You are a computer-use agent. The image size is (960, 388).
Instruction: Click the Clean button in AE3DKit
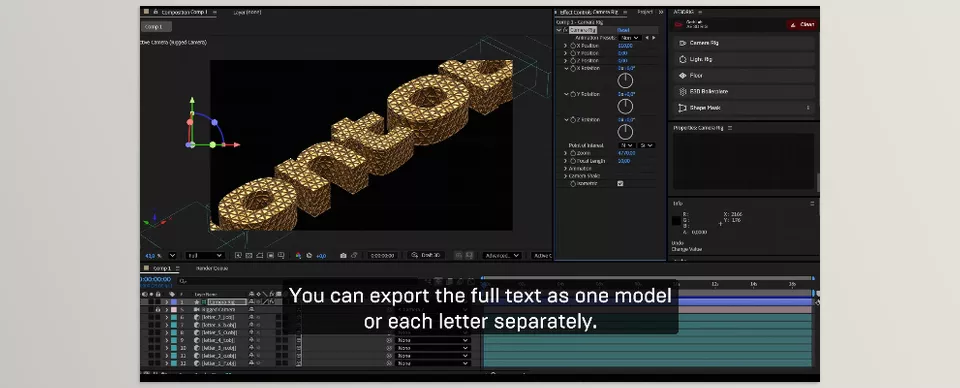802,24
